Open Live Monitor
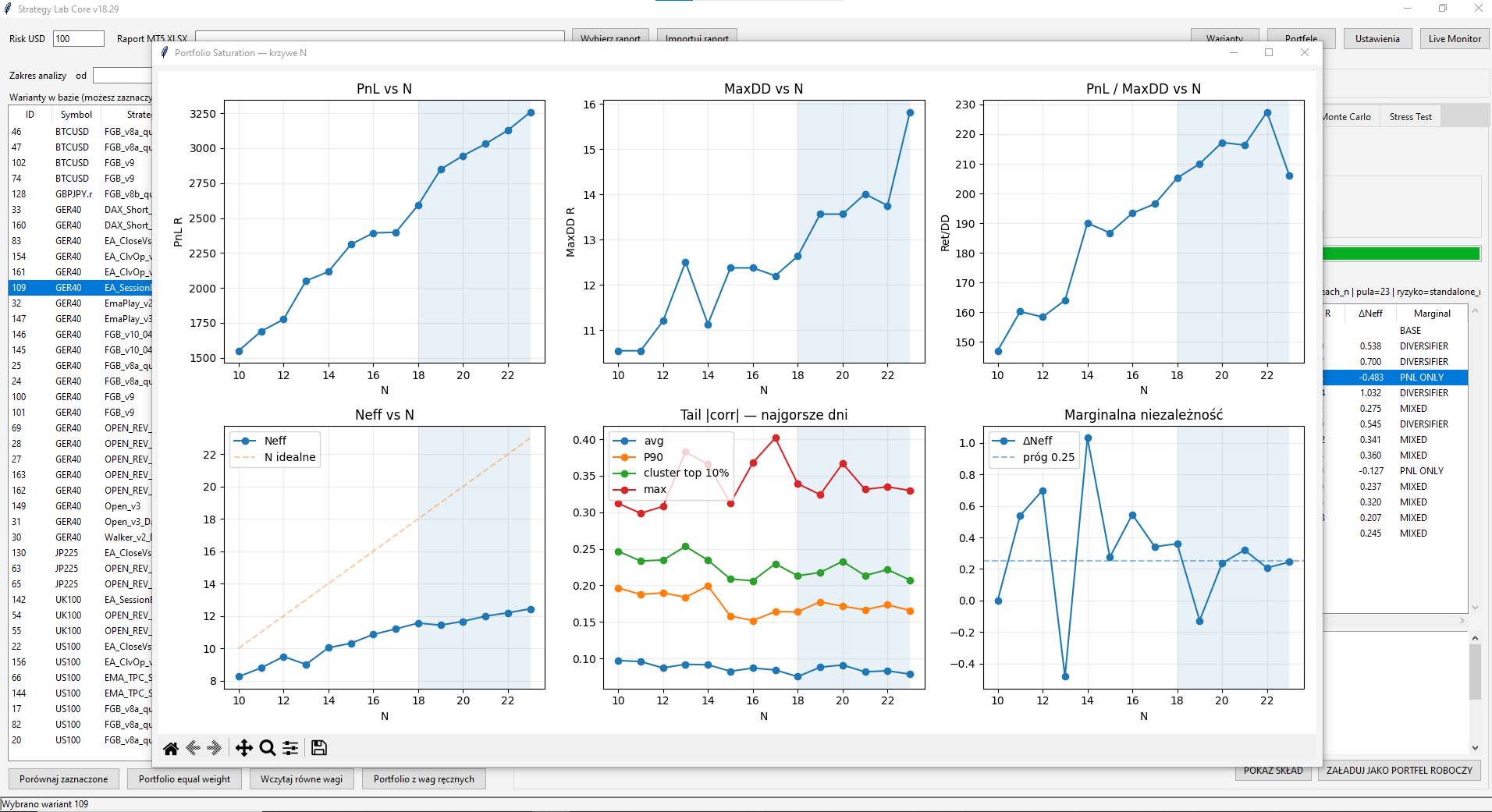This screenshot has height=812, width=1492. pyautogui.click(x=1455, y=39)
